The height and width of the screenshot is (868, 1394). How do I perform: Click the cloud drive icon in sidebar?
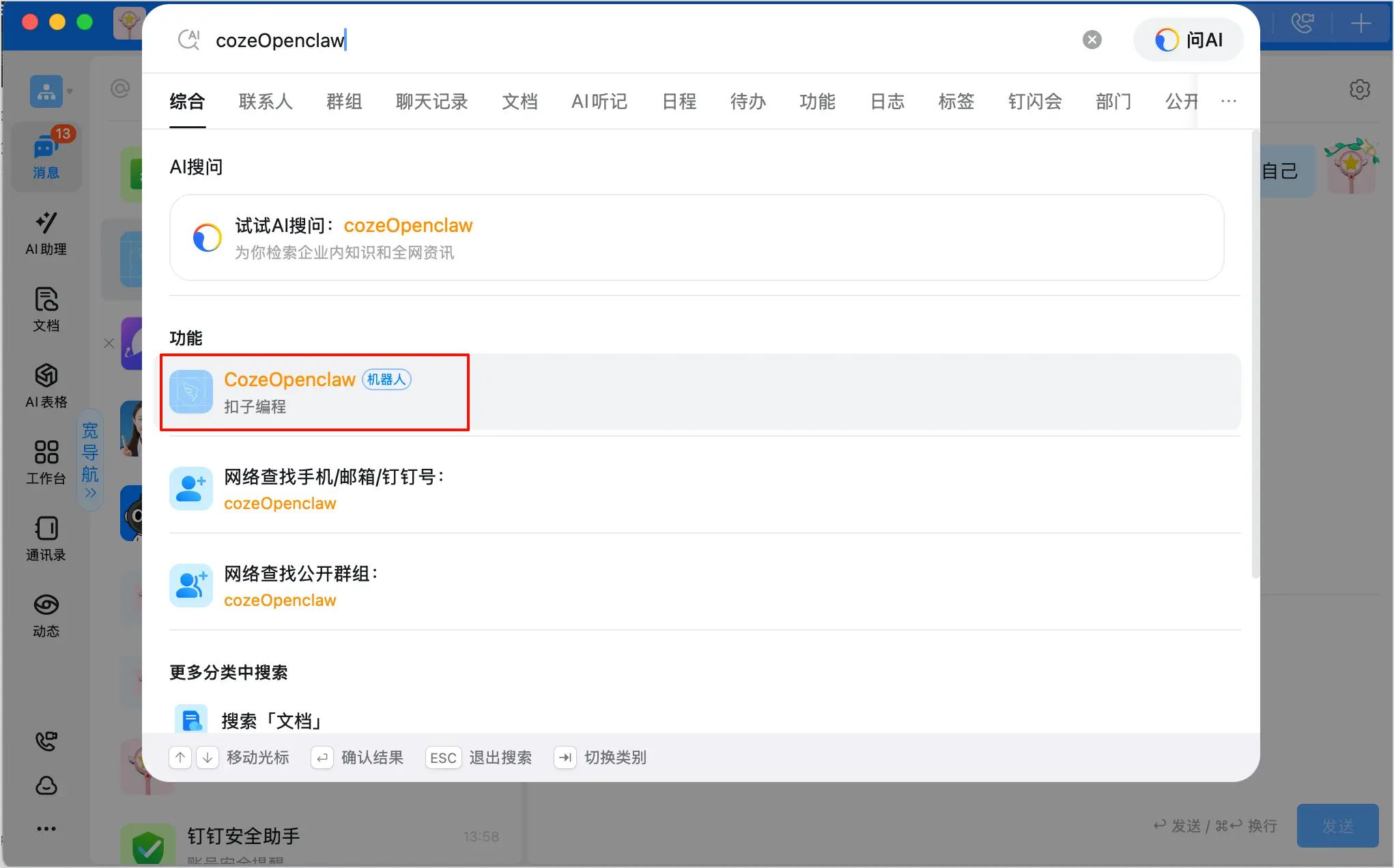coord(46,785)
